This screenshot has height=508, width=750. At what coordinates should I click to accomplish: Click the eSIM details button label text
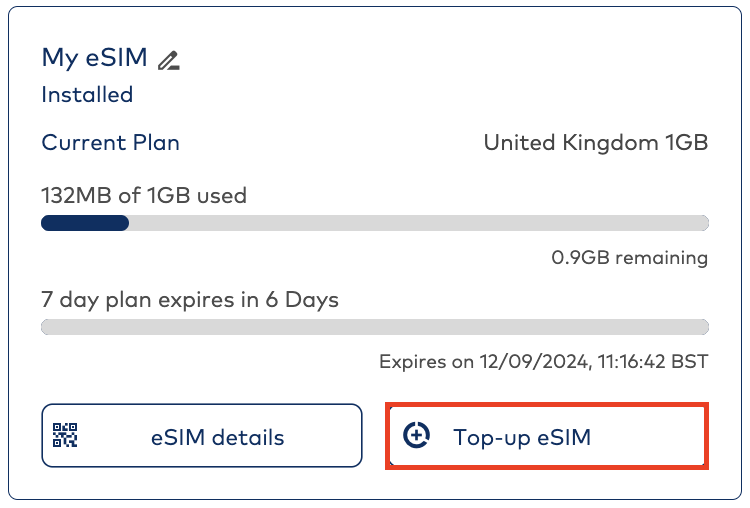(x=217, y=437)
